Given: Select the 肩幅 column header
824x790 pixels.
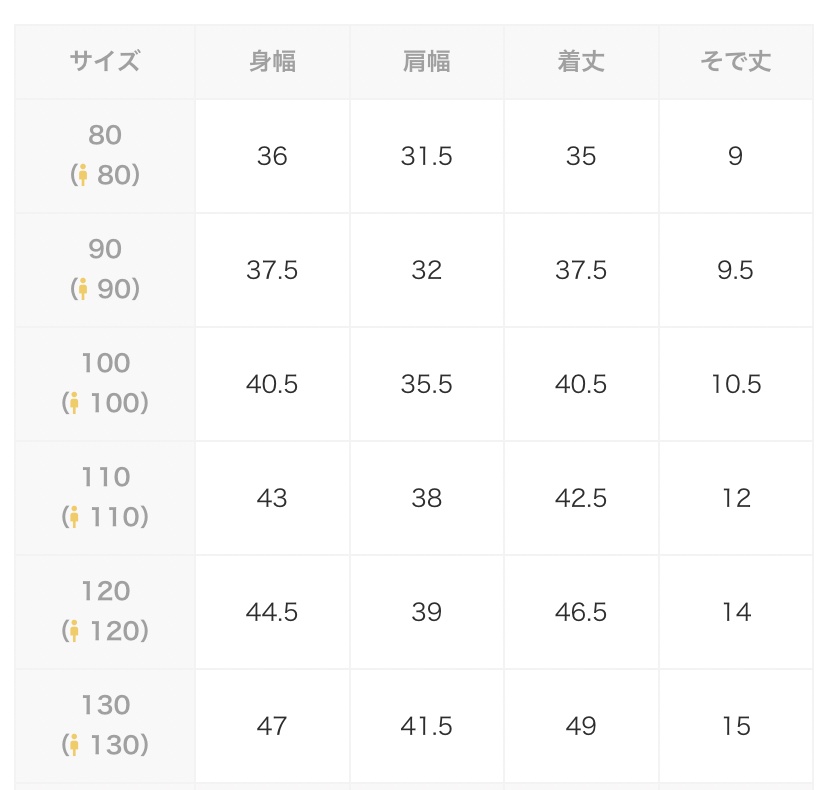Looking at the screenshot, I should pyautogui.click(x=427, y=61).
